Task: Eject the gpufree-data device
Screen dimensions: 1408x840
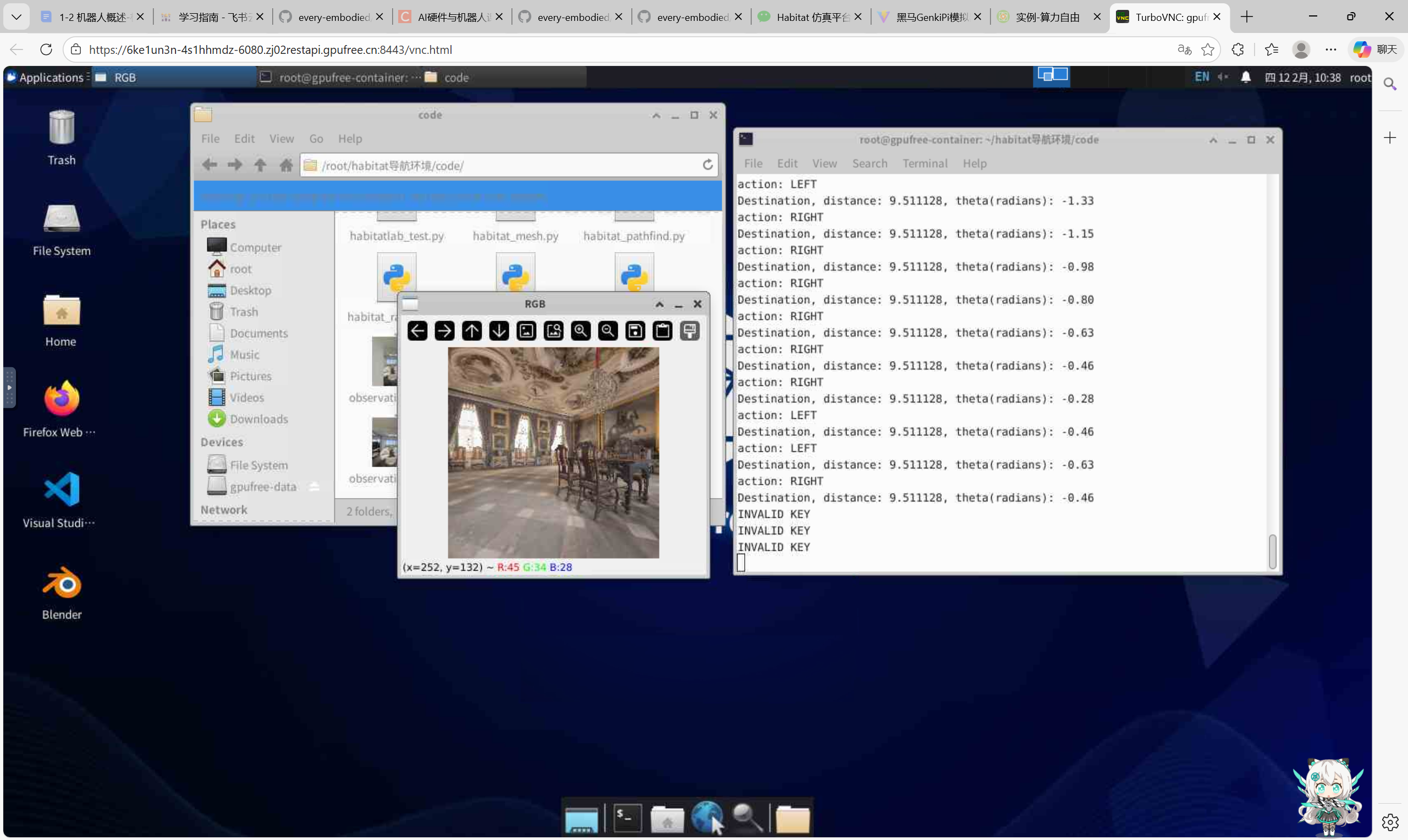Action: pos(314,487)
